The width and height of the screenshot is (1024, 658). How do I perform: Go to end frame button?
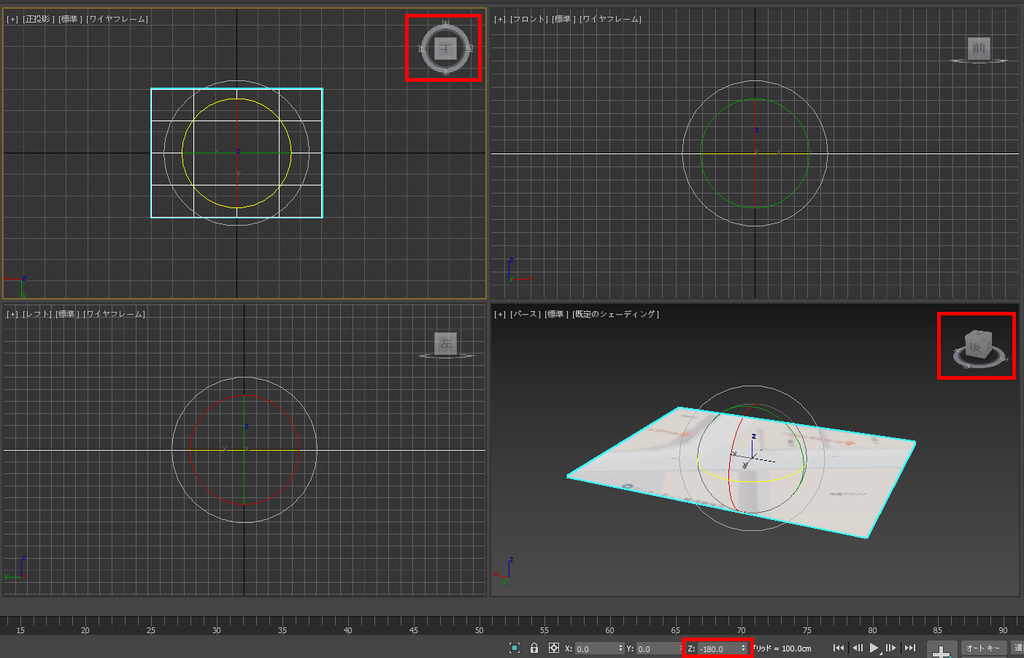click(910, 648)
